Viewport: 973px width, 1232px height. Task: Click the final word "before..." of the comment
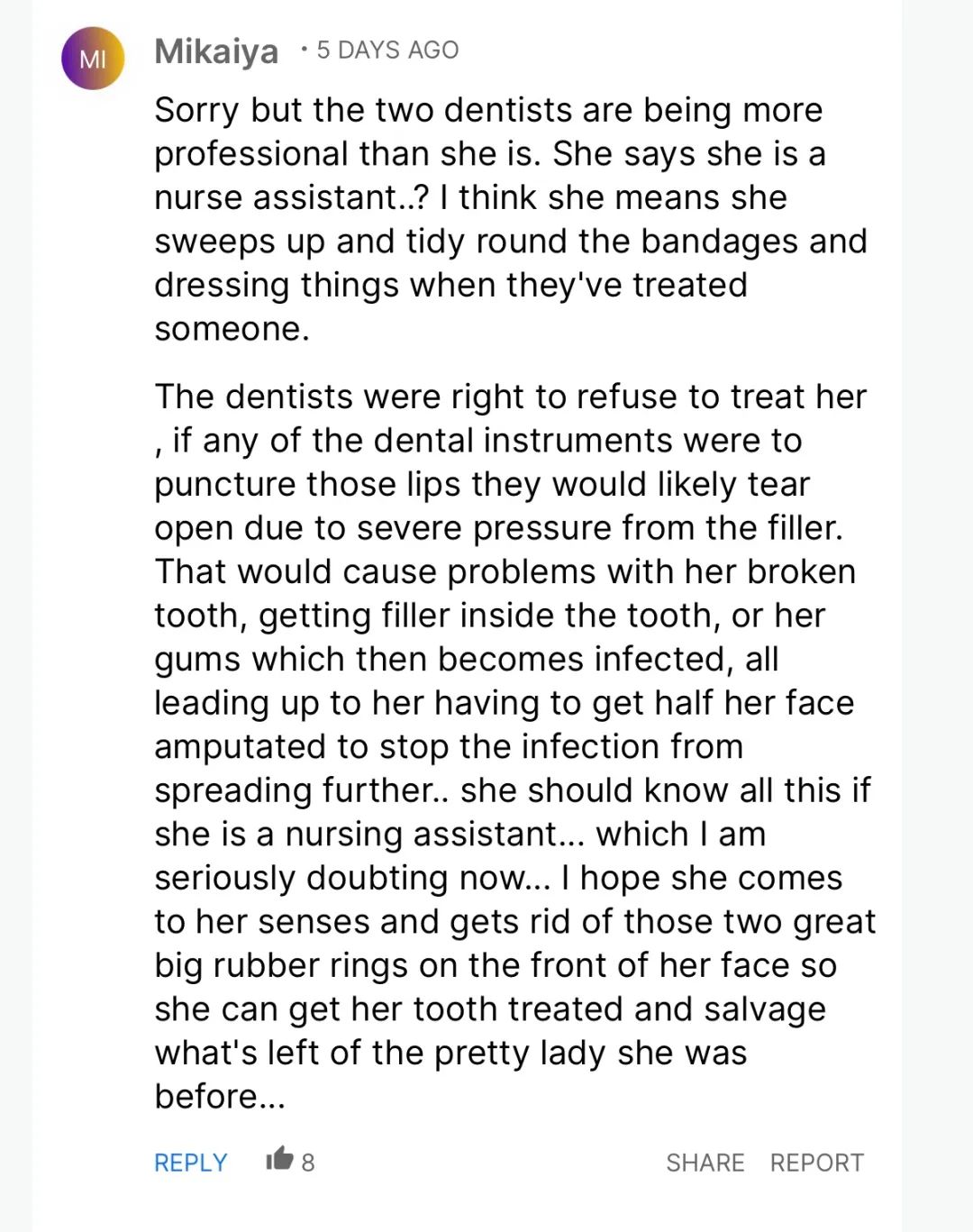tap(220, 1097)
